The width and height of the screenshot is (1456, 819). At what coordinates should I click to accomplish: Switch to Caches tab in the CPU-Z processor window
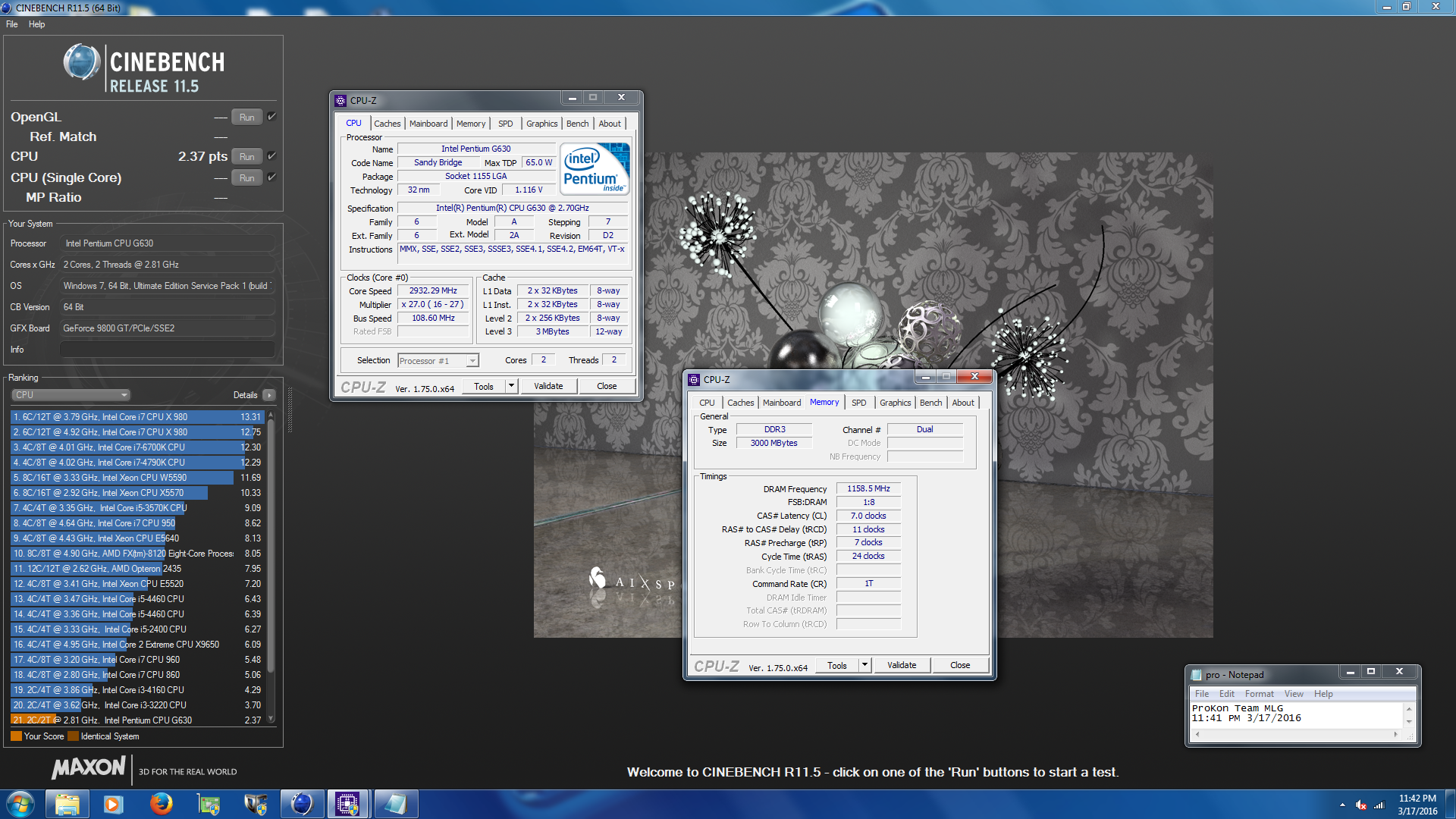[x=388, y=124]
